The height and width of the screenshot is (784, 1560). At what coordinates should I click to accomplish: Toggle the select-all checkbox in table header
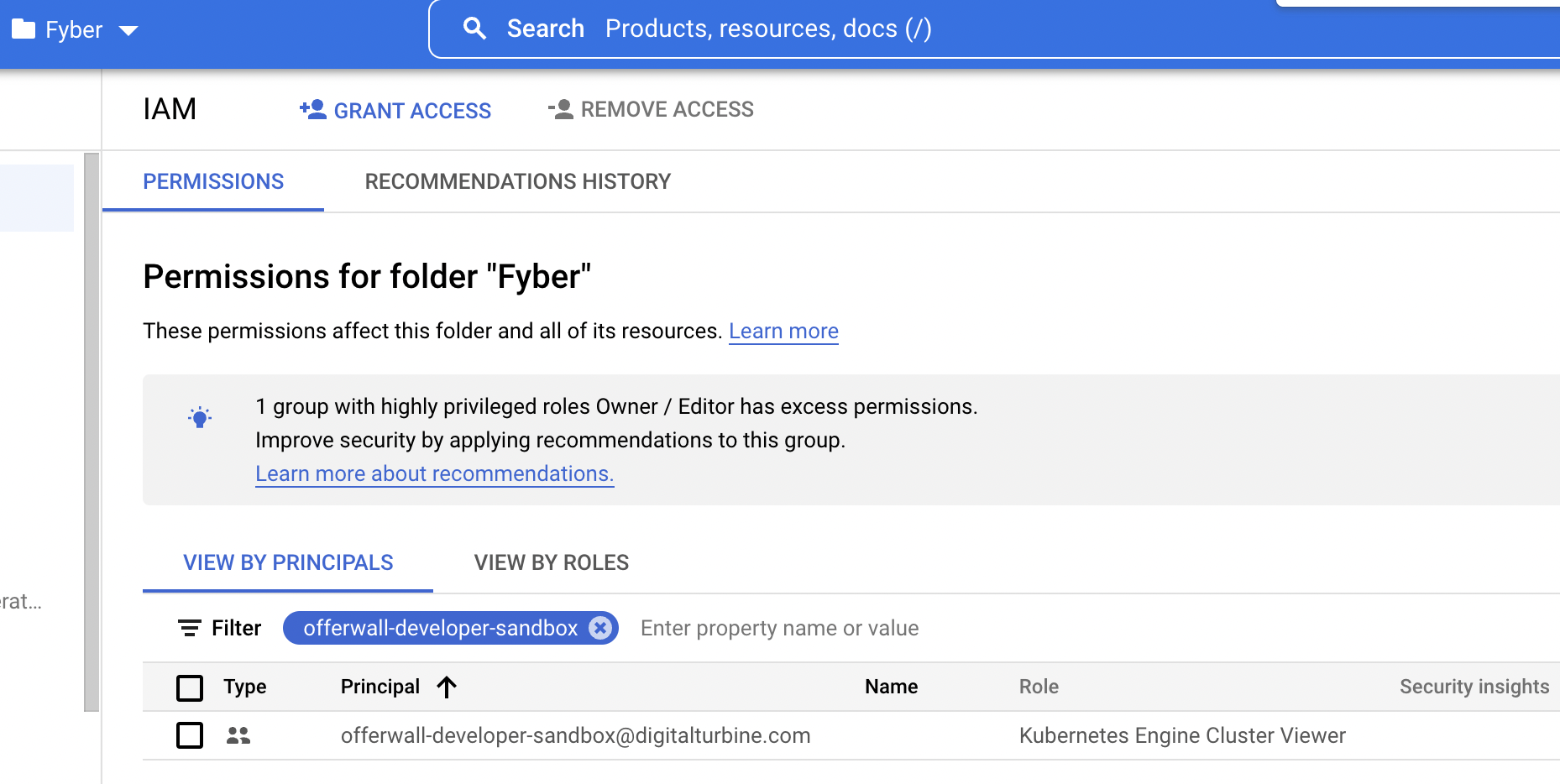point(190,687)
